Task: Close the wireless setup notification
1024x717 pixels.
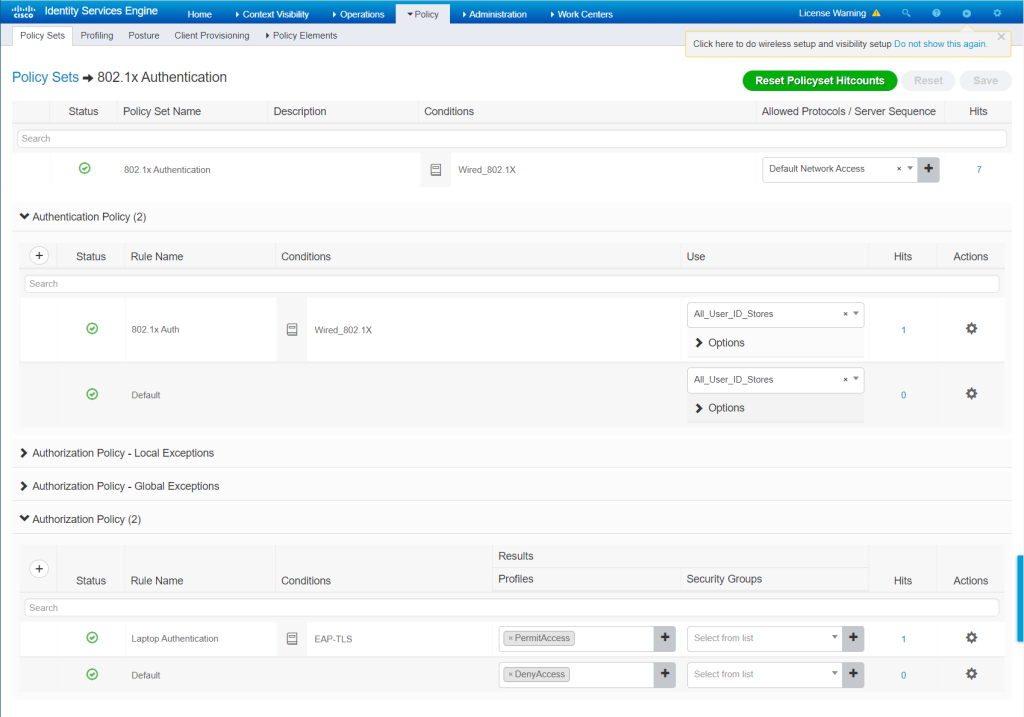Action: click(x=1000, y=37)
